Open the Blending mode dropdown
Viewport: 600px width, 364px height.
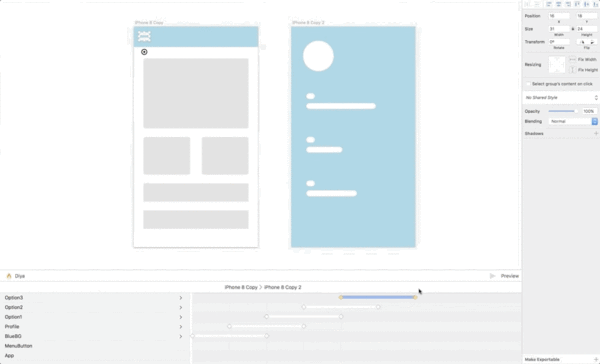pyautogui.click(x=573, y=121)
